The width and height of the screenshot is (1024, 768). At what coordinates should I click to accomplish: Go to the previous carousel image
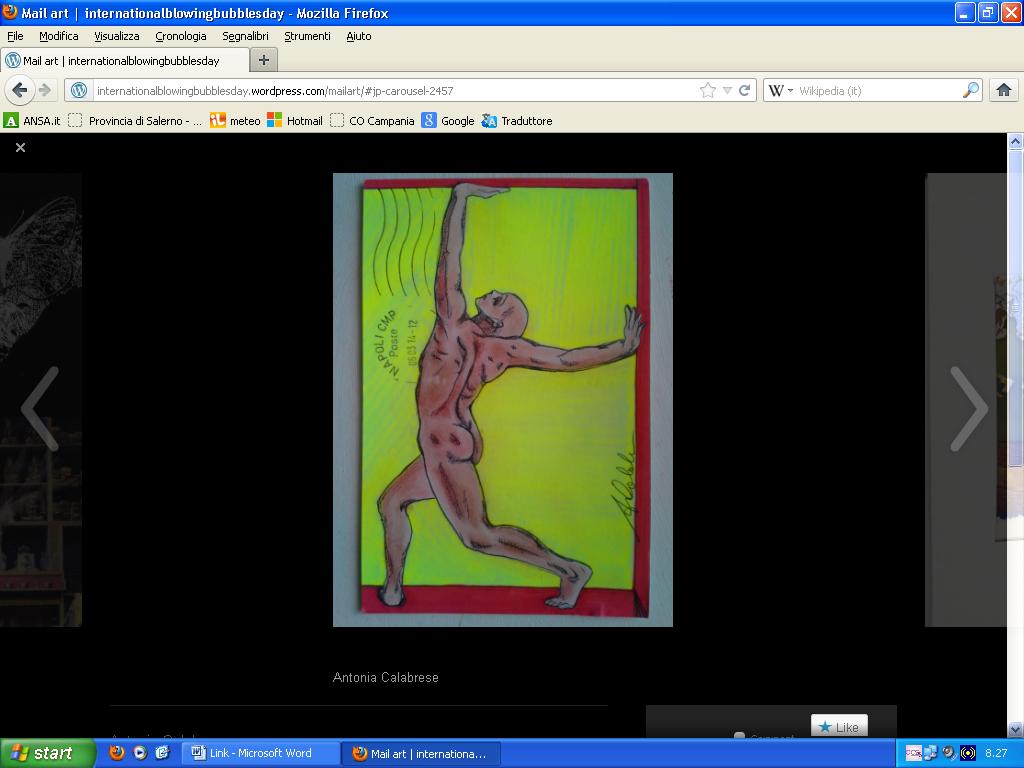pos(40,408)
